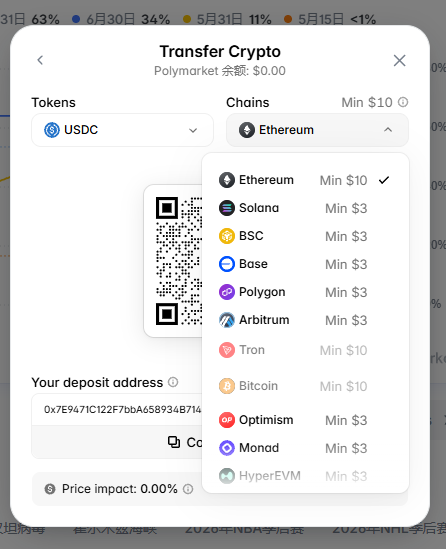This screenshot has height=549, width=446.
Task: Click the BSC chain icon
Action: tap(227, 236)
